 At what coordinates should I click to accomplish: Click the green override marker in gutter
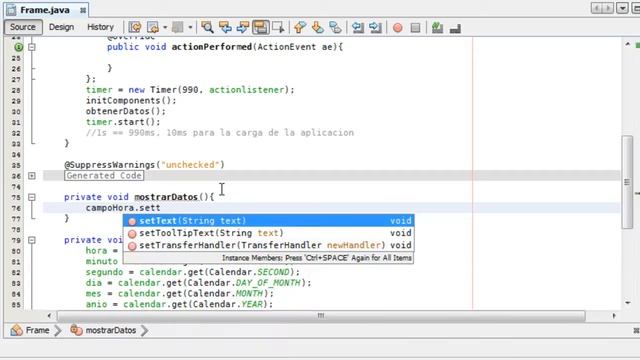(18, 47)
